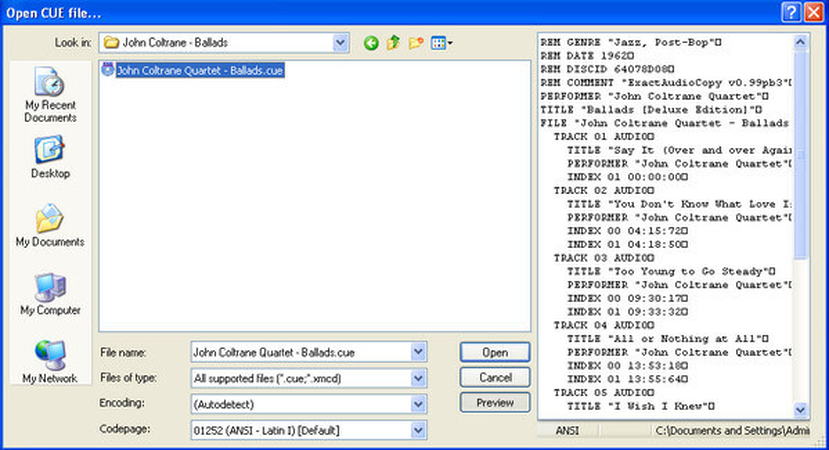
Task: Expand the Encoding dropdown
Action: pos(418,404)
